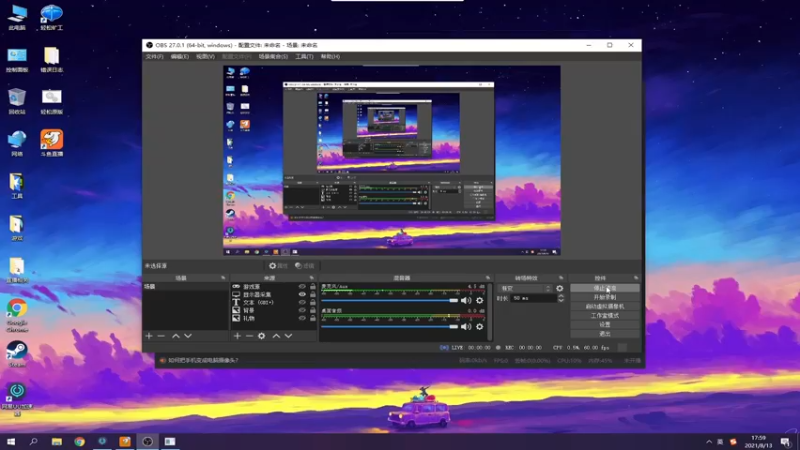Image resolution: width=800 pixels, height=450 pixels.
Task: Move source up in sources list
Action: point(276,336)
